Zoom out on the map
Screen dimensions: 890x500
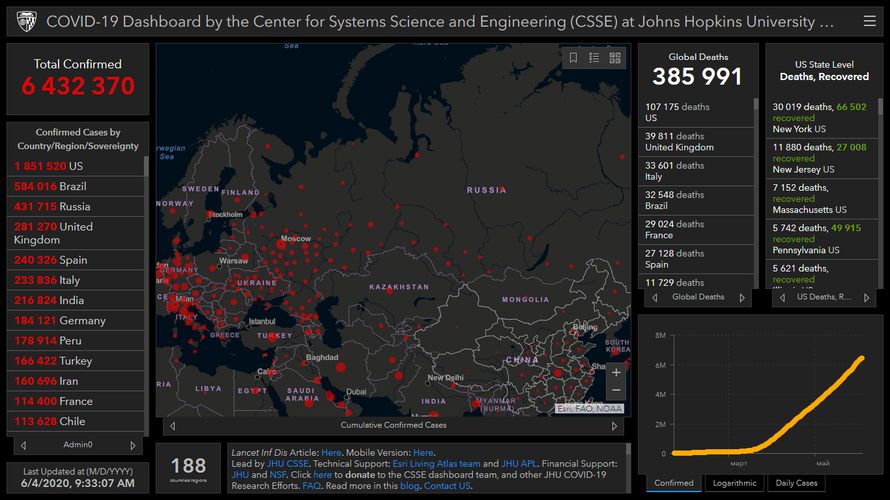[616, 390]
